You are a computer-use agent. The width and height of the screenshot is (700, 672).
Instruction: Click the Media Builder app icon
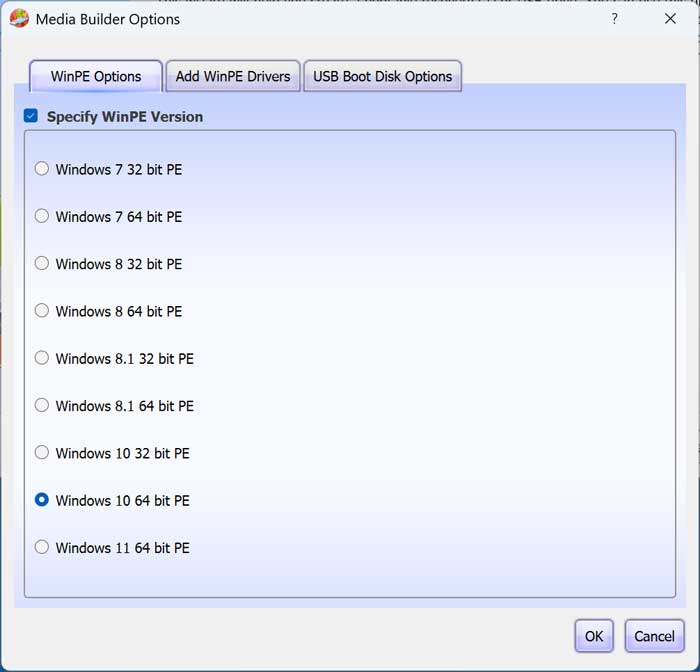click(x=19, y=19)
